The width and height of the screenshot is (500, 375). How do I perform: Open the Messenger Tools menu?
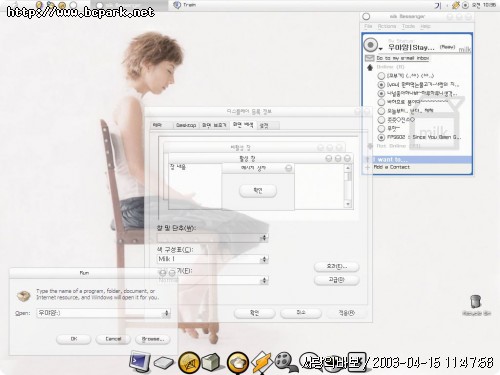(408, 26)
